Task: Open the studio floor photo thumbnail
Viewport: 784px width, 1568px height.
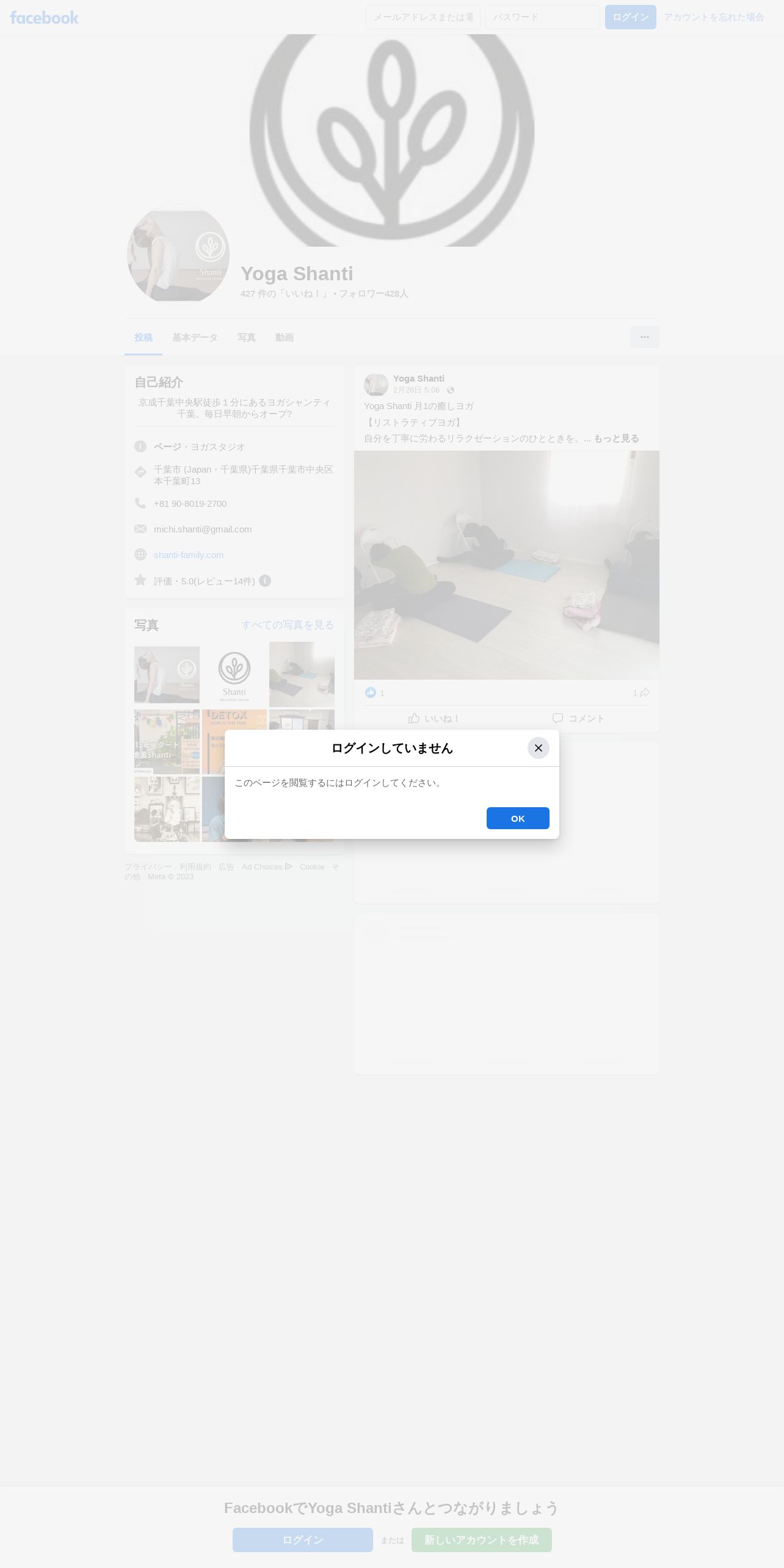Action: point(302,674)
